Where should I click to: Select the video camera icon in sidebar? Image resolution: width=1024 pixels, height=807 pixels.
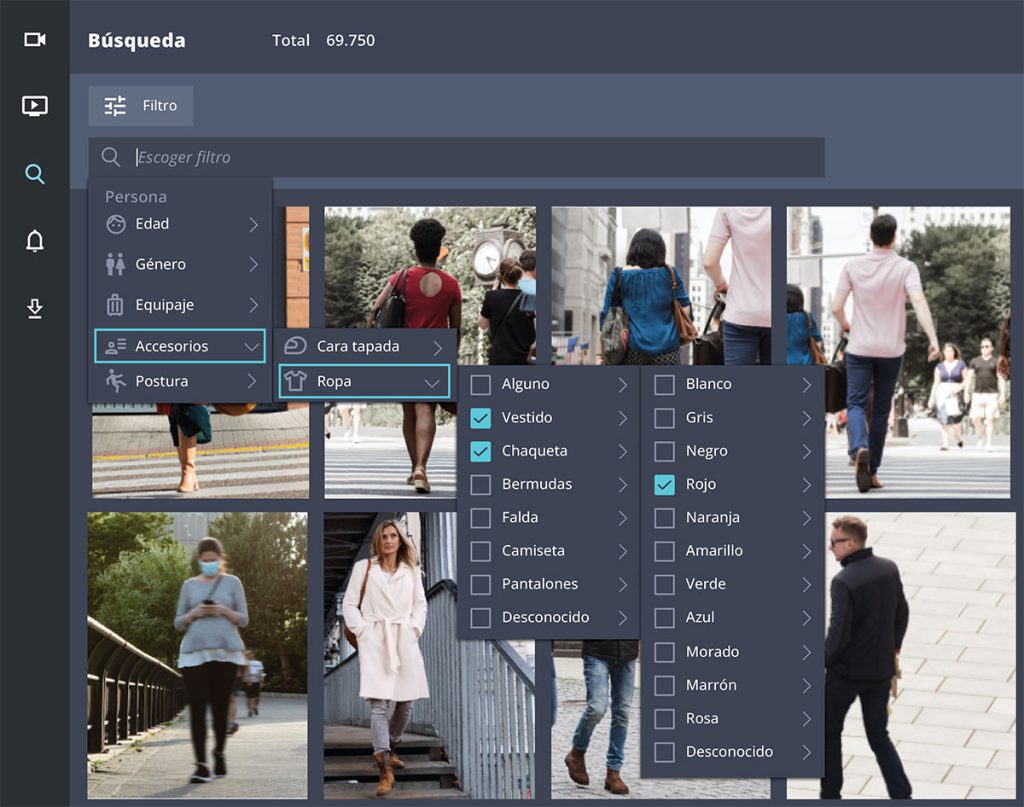[x=33, y=40]
